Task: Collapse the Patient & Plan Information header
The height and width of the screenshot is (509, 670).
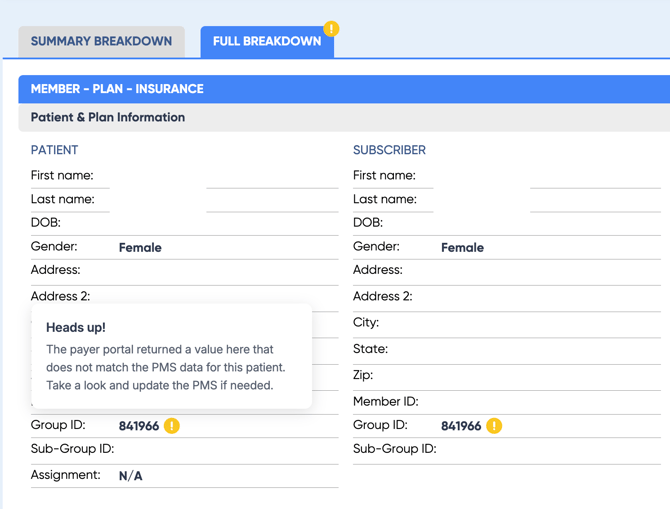Action: pyautogui.click(x=344, y=117)
